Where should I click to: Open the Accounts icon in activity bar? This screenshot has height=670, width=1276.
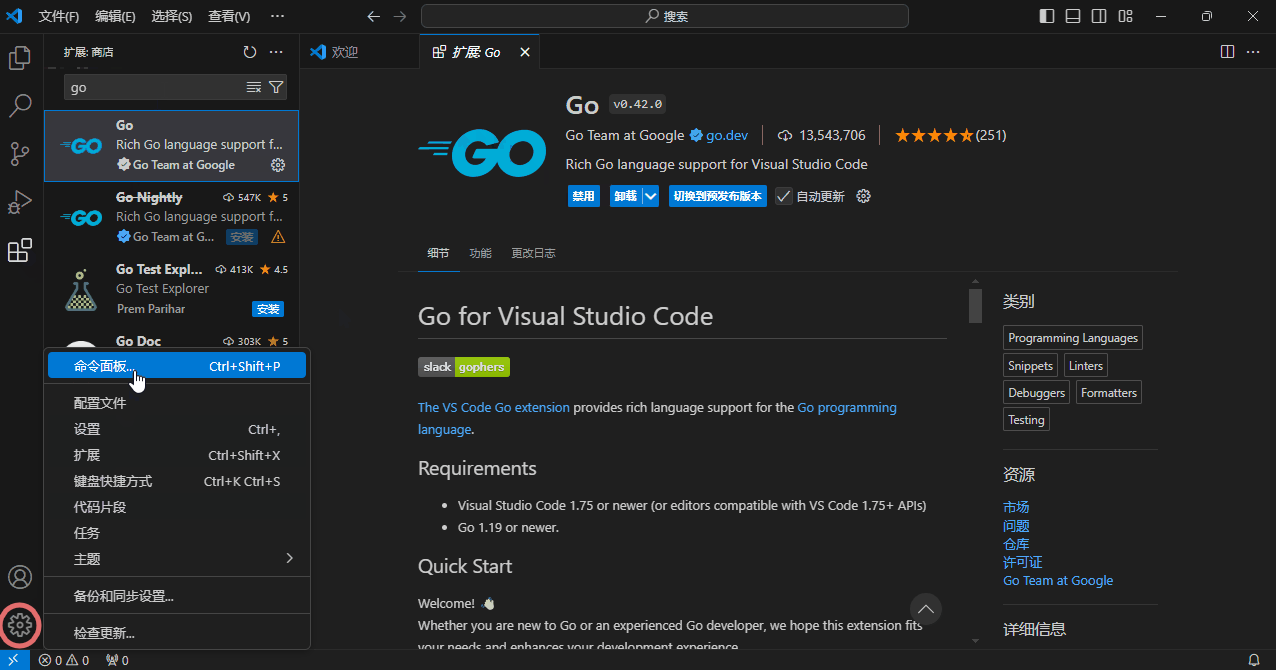(x=20, y=577)
